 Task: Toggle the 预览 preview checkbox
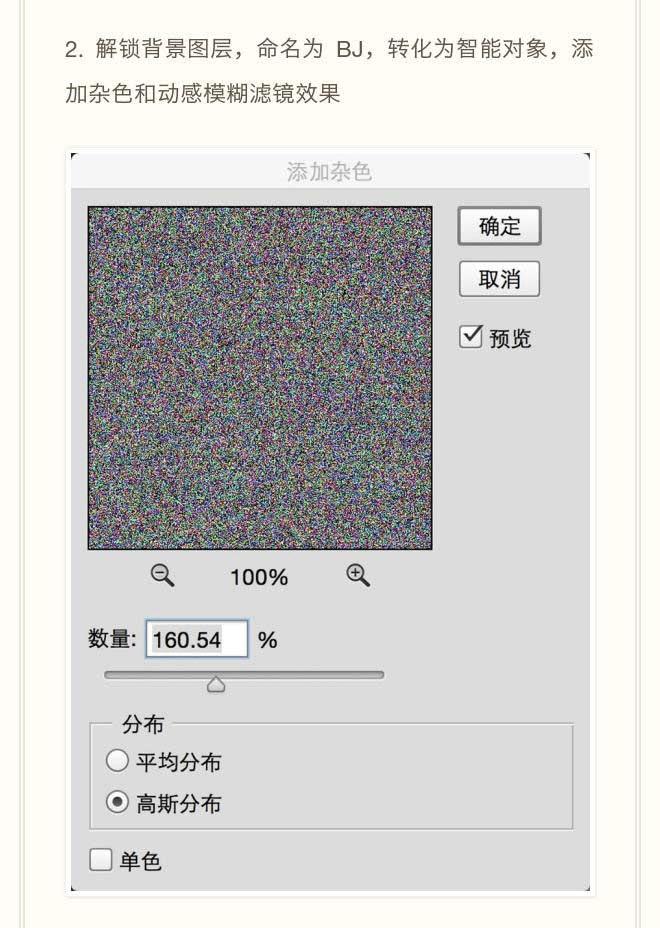pyautogui.click(x=471, y=336)
